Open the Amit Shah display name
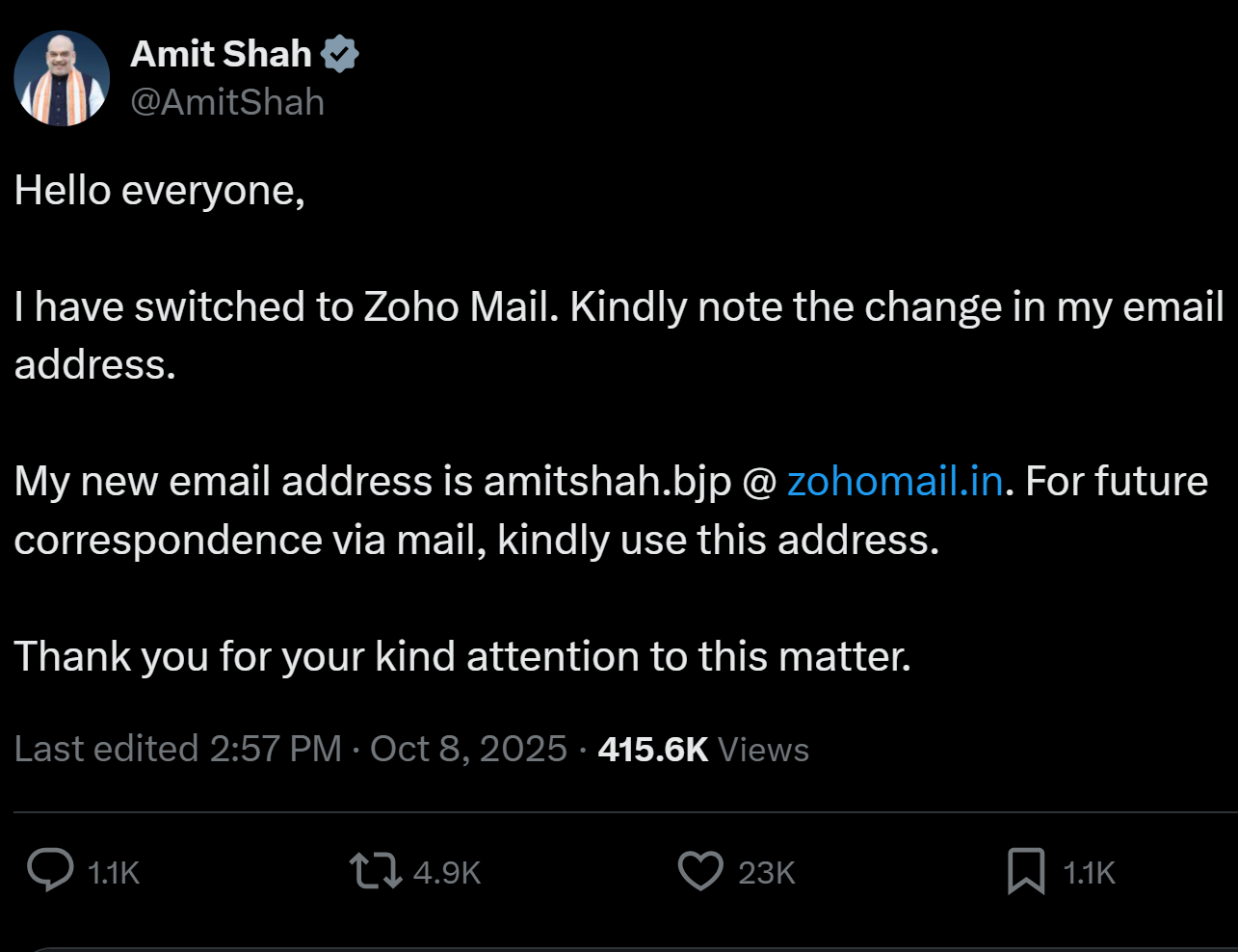Screen dimensions: 1238x952 pos(222,54)
